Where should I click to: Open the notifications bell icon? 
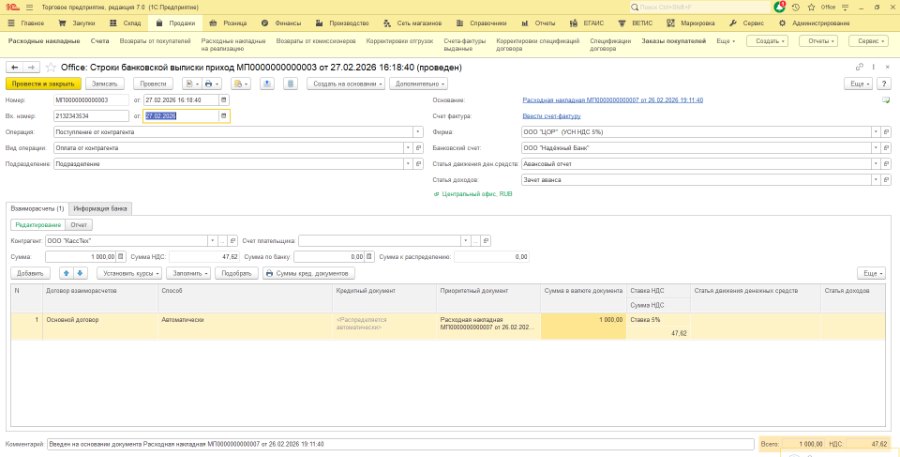779,7
